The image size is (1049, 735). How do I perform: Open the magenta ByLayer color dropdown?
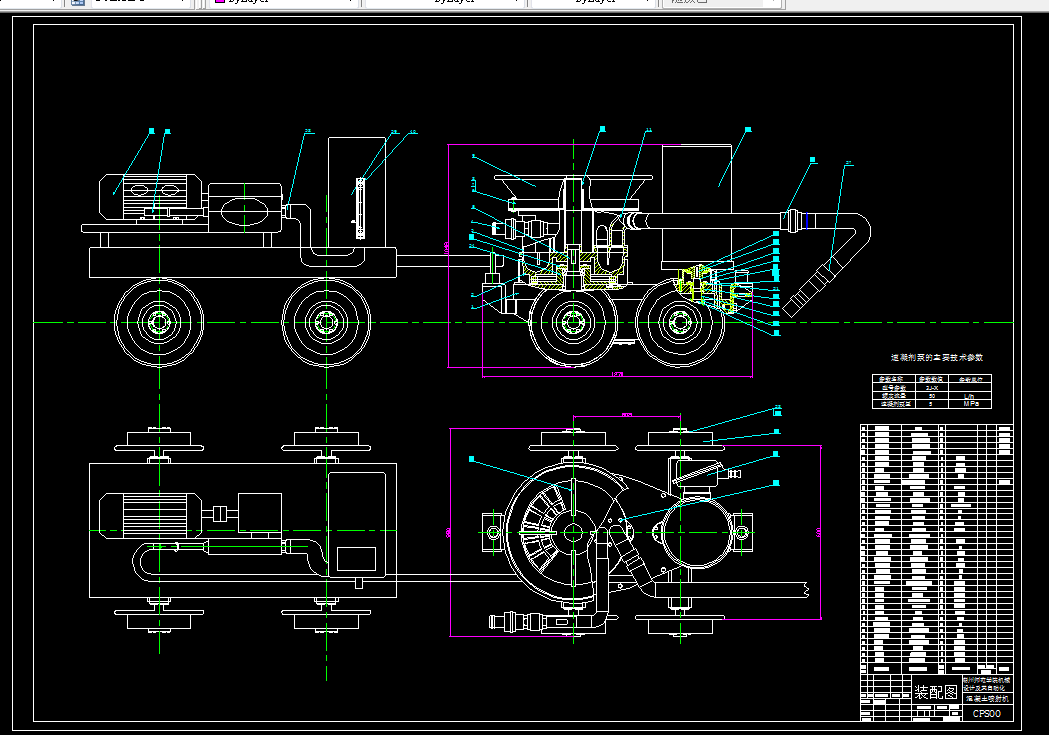point(285,2)
